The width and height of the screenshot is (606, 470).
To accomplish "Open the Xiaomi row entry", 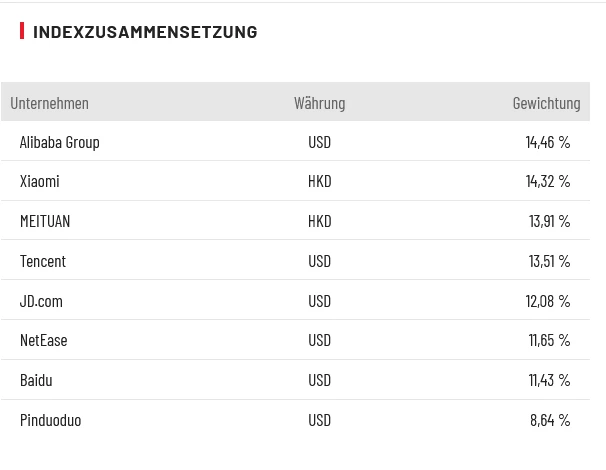I will [x=40, y=181].
